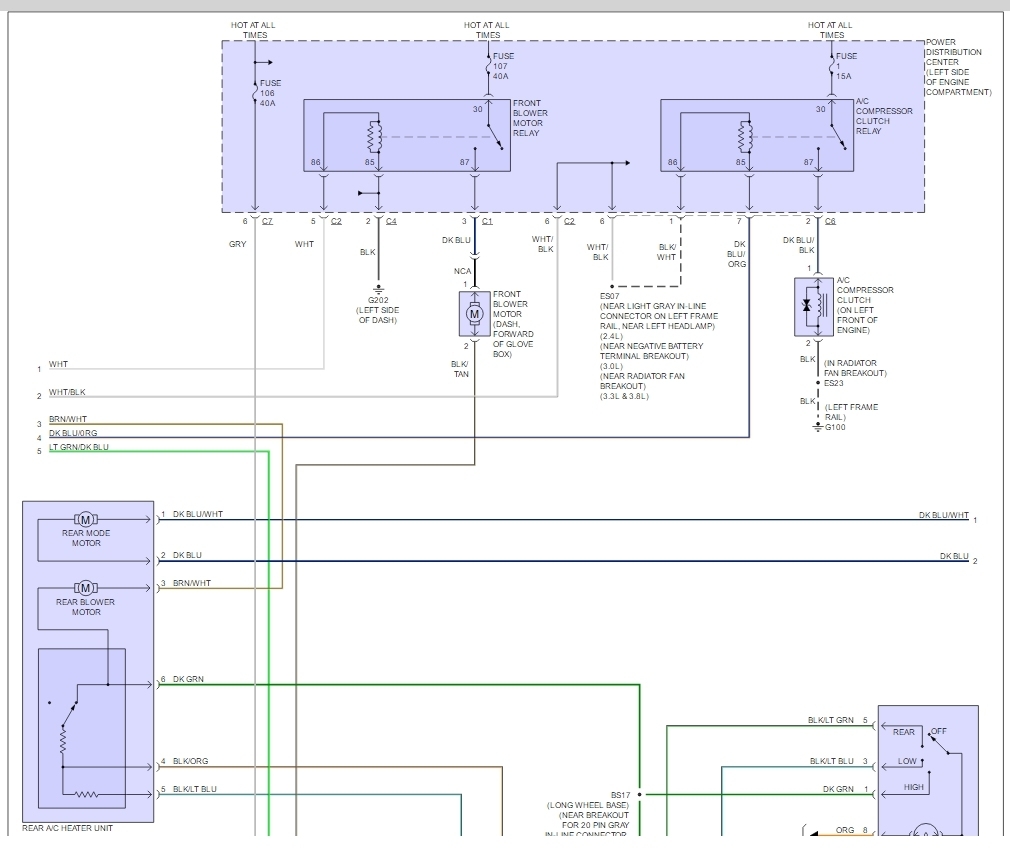Click the G100 ground symbol

(x=819, y=428)
